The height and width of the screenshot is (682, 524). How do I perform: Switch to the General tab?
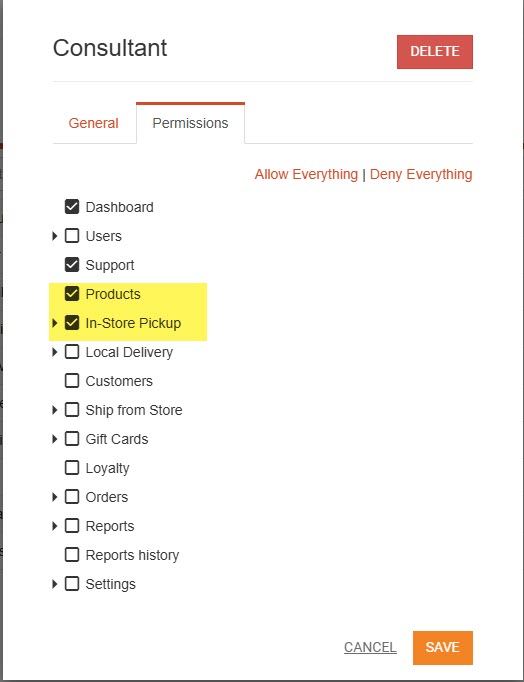pyautogui.click(x=93, y=123)
